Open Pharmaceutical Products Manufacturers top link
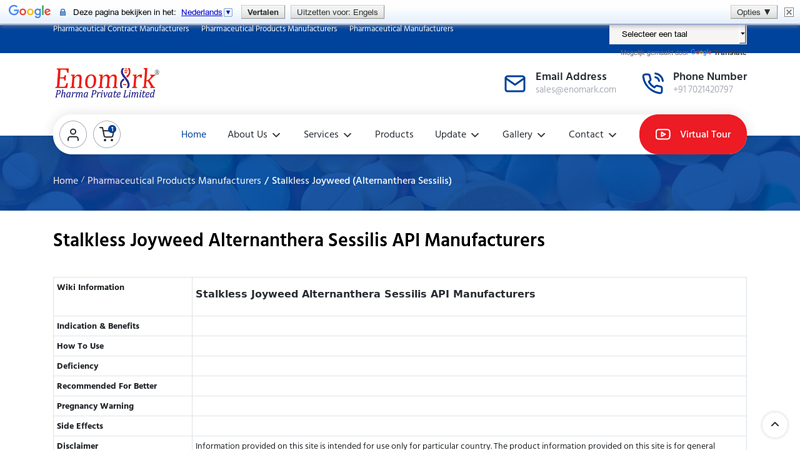Viewport: 800px width, 450px height. pos(269,29)
